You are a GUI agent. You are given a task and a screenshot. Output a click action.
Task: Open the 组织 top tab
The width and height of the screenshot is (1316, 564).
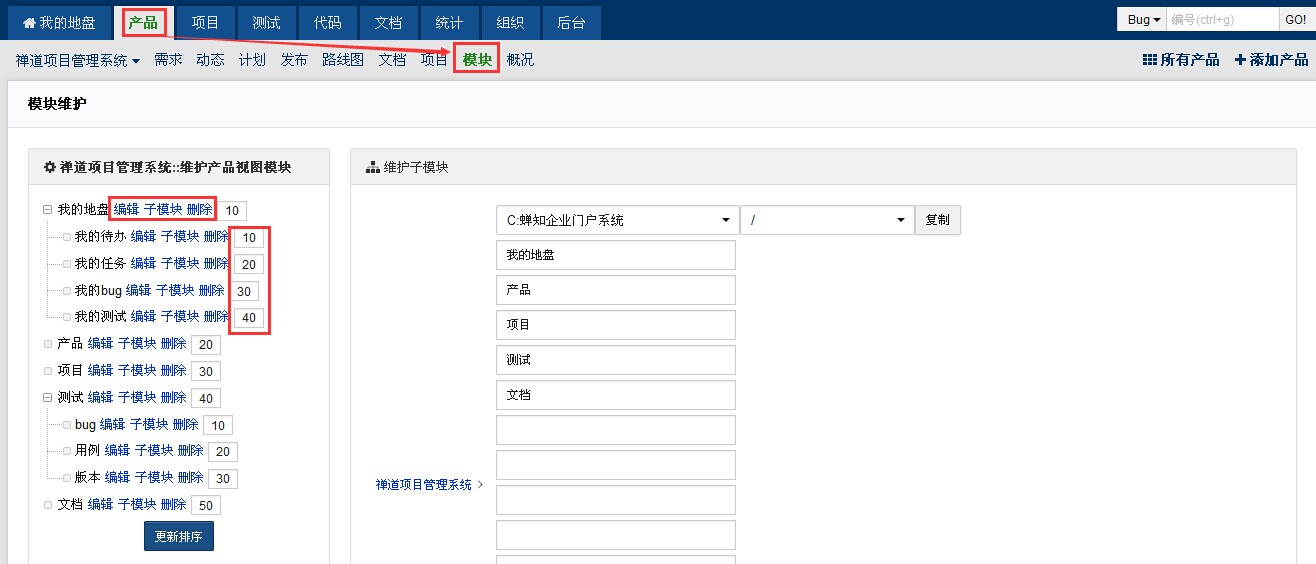click(510, 22)
